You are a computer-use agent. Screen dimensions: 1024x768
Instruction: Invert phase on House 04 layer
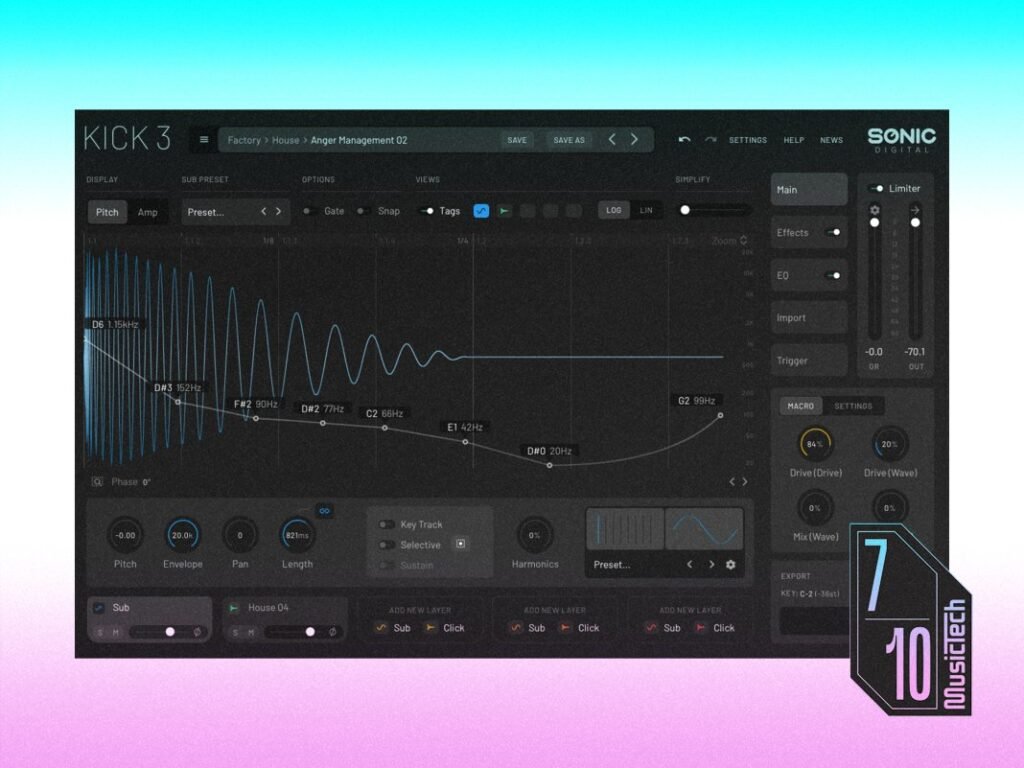[332, 632]
